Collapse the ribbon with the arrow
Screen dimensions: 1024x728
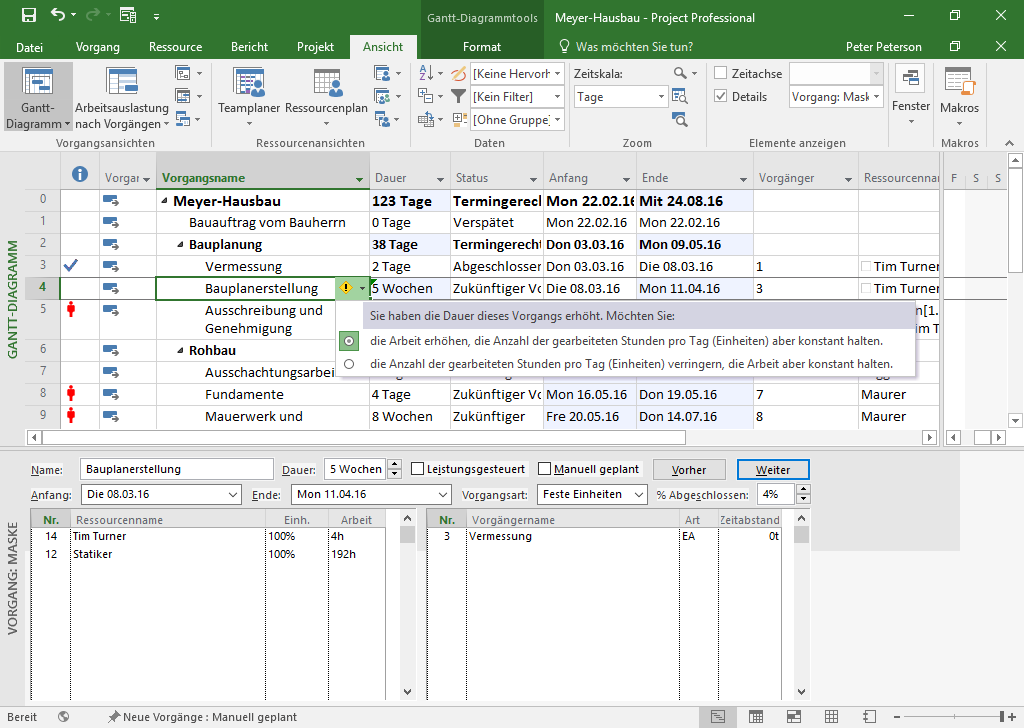click(x=1010, y=143)
